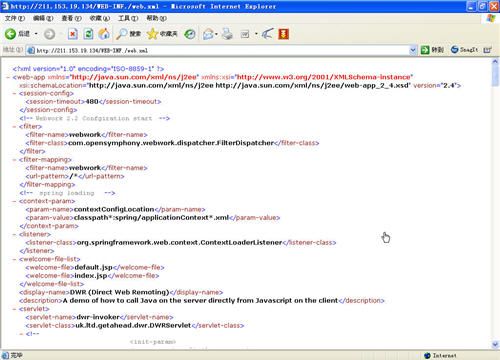Click the green Go (转到) button
The height and width of the screenshot is (360, 500).
(x=432, y=50)
